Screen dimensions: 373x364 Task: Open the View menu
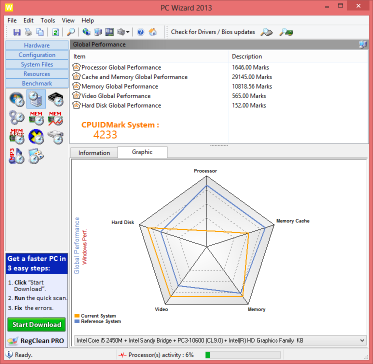click(68, 20)
